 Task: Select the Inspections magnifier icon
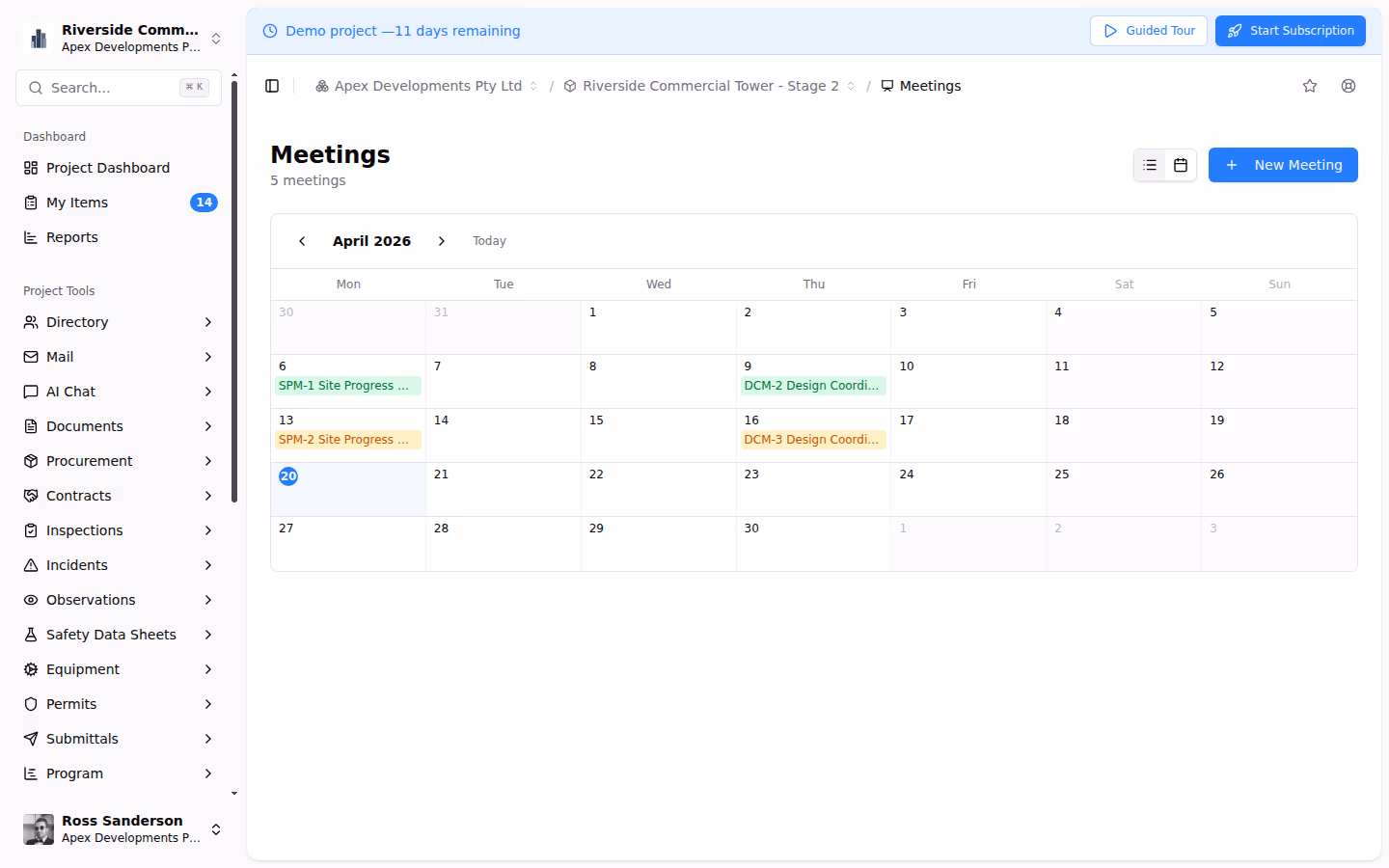pos(30,529)
